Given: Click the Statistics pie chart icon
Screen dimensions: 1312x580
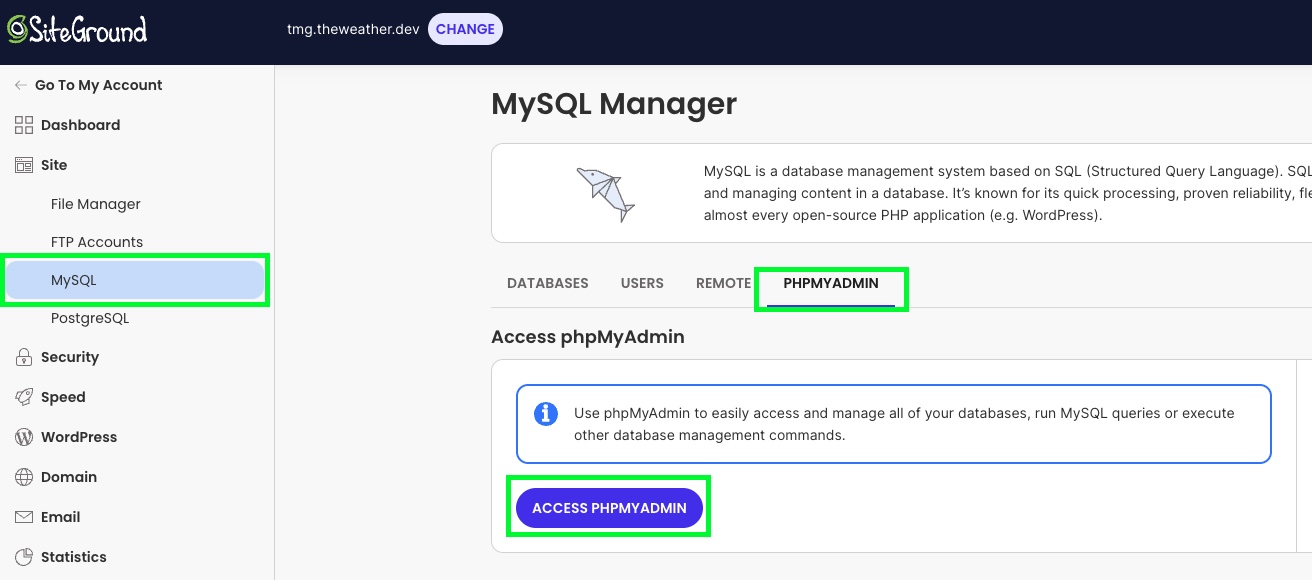Looking at the screenshot, I should 24,557.
